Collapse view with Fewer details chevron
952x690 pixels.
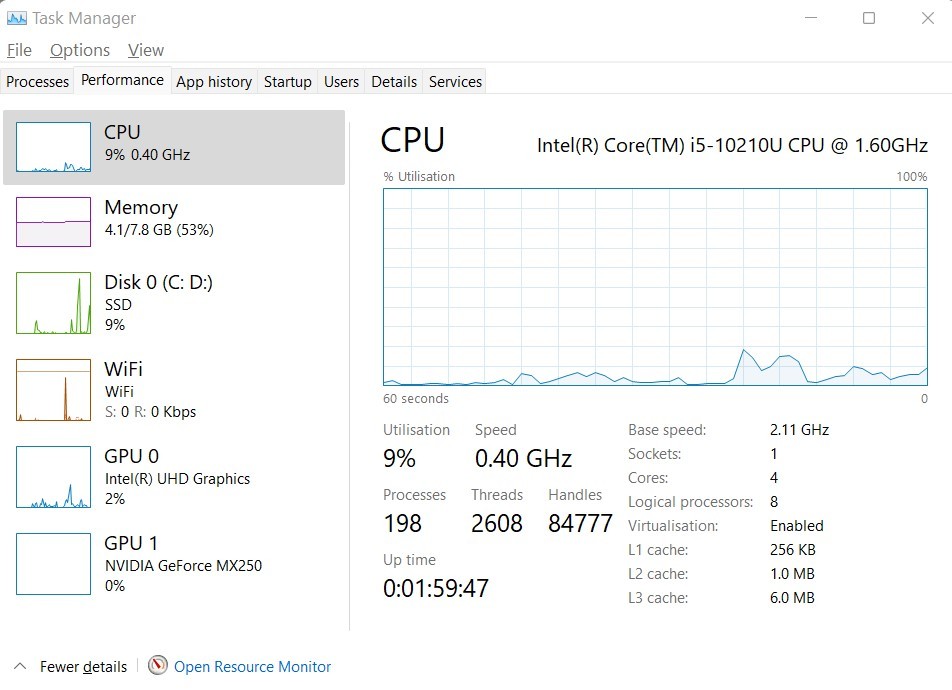pyautogui.click(x=19, y=666)
